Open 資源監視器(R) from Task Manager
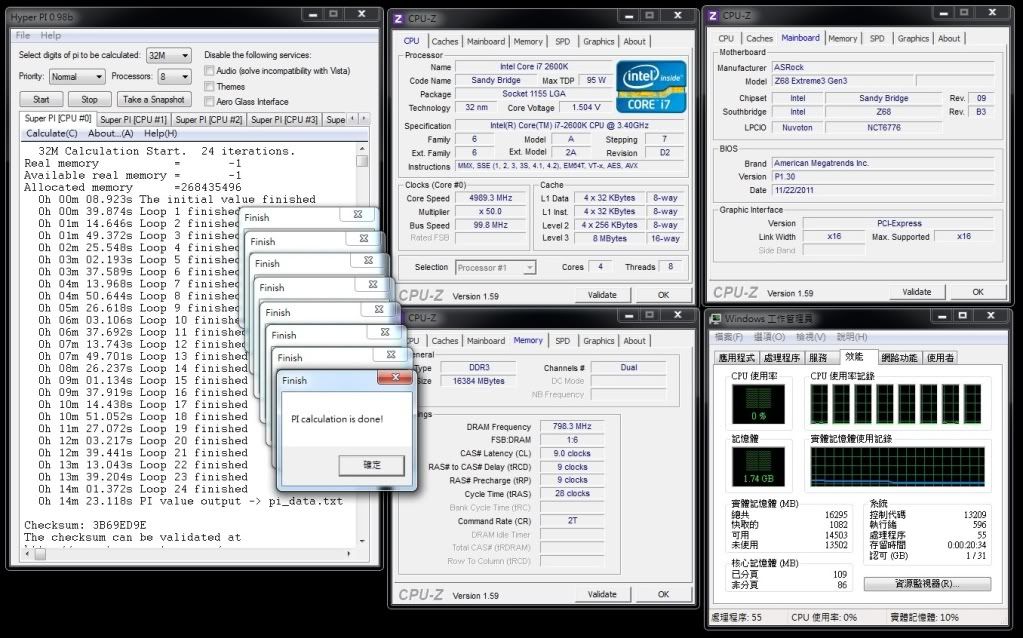Image resolution: width=1023 pixels, height=638 pixels. pyautogui.click(x=927, y=584)
